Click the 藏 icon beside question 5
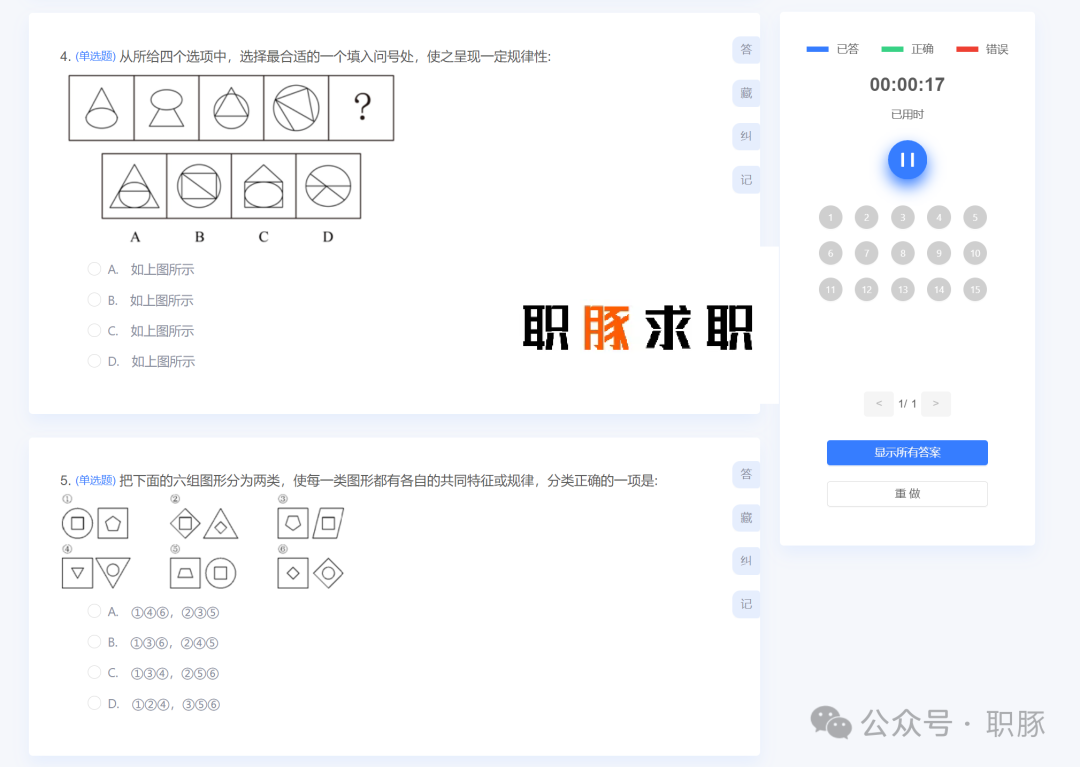The width and height of the screenshot is (1080, 767). click(x=745, y=517)
